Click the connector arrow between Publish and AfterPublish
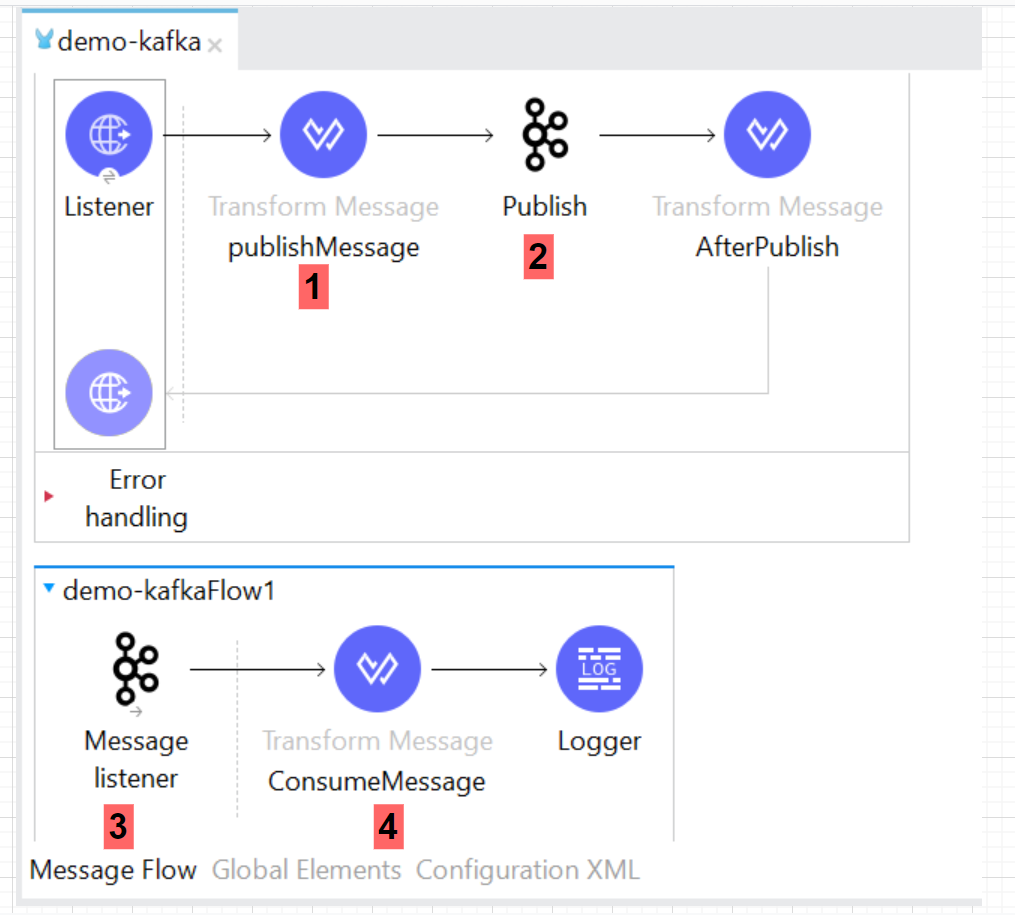Screen dimensions: 1015x915 (656, 133)
